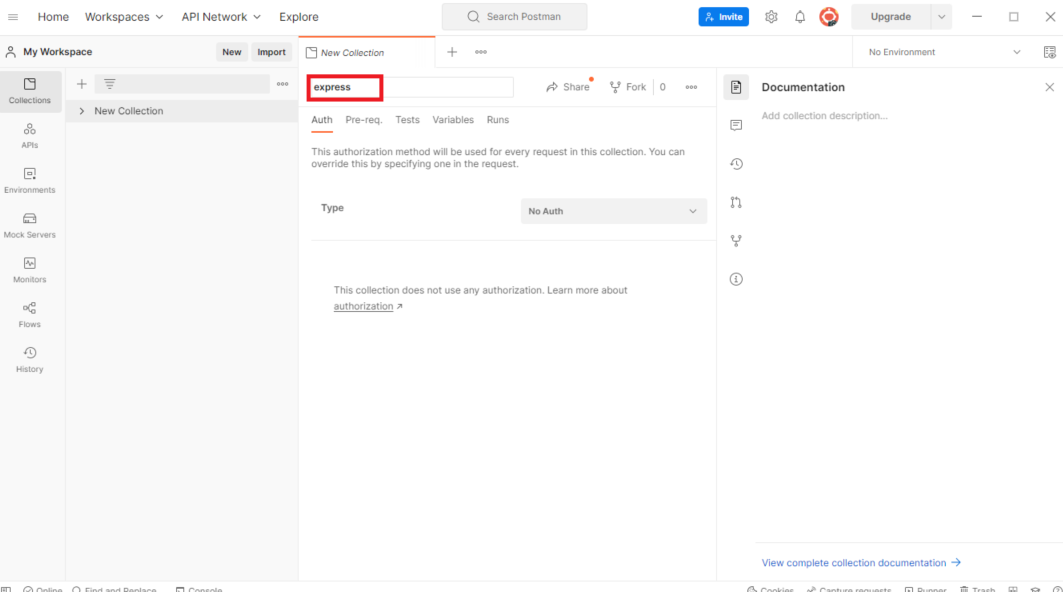Open the Environments sidebar panel

30,181
